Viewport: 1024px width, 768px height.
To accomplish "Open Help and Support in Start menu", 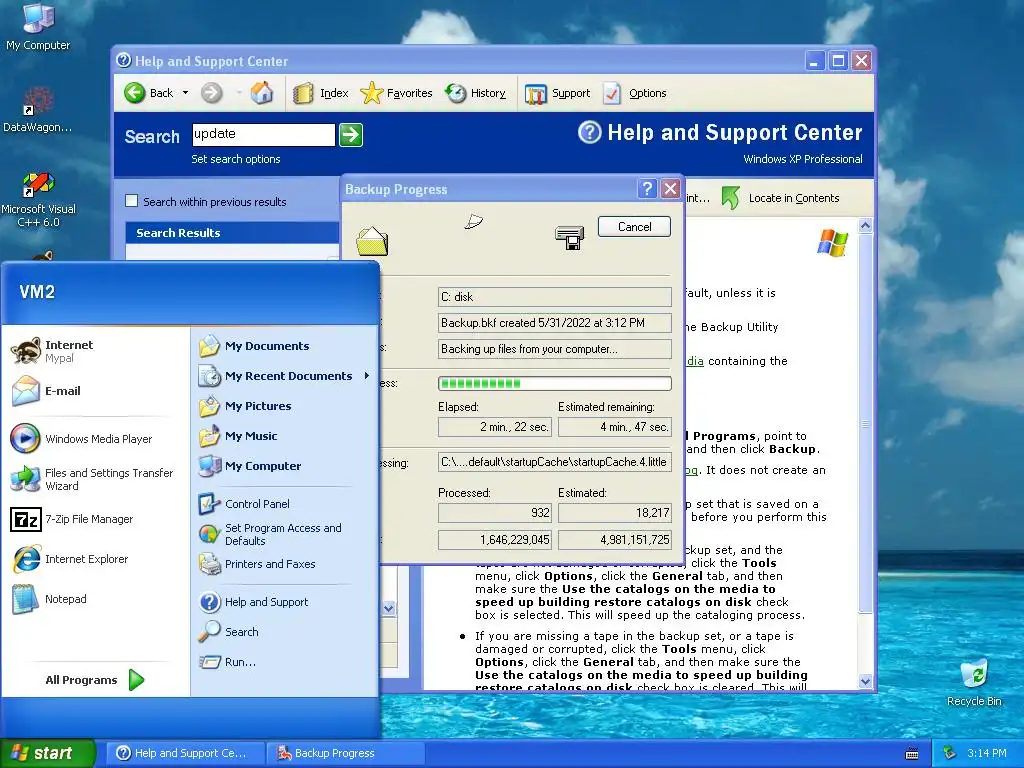I will pos(284,602).
